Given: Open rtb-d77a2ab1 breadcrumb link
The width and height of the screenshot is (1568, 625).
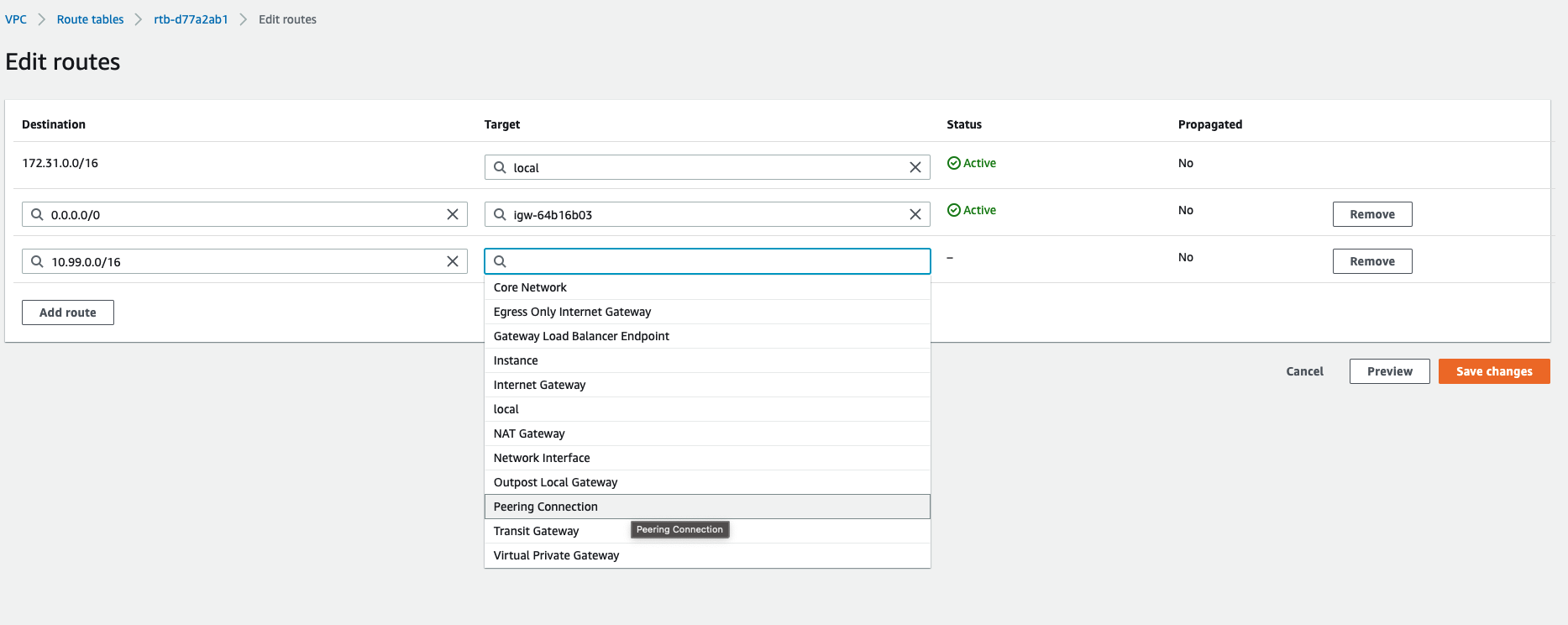Looking at the screenshot, I should [x=191, y=19].
